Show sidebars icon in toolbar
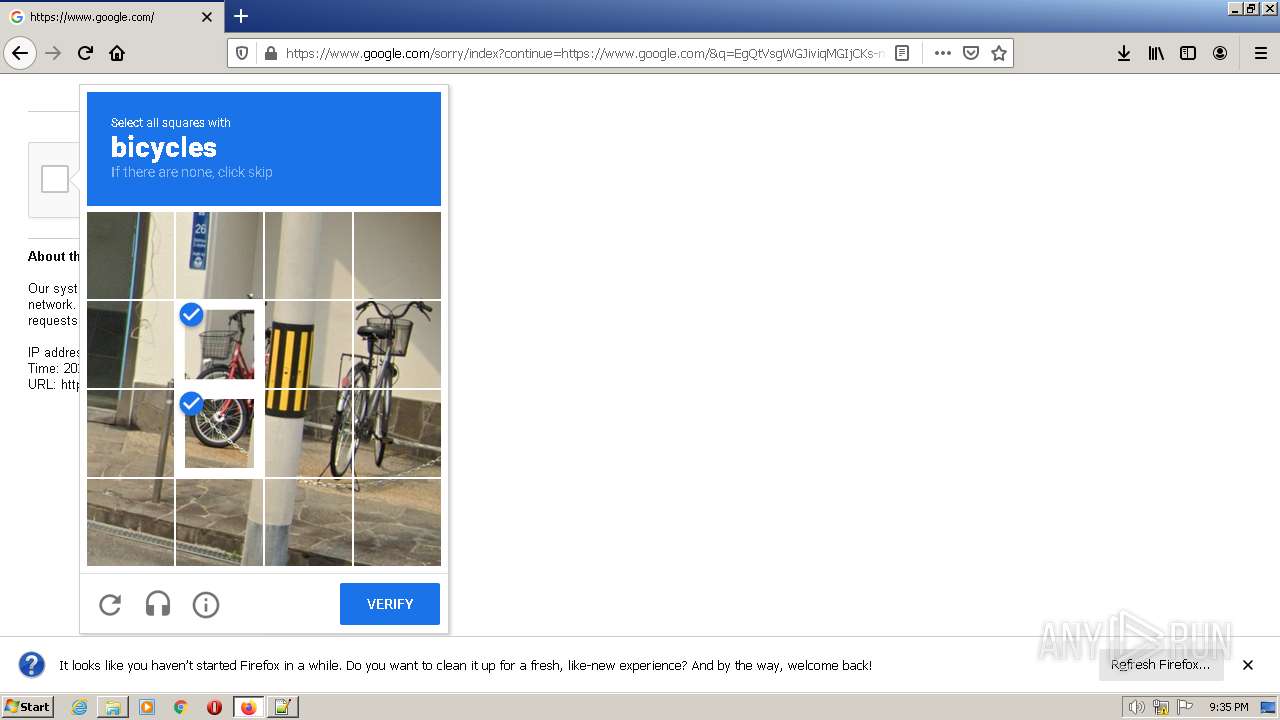This screenshot has width=1280, height=720. pyautogui.click(x=1188, y=53)
